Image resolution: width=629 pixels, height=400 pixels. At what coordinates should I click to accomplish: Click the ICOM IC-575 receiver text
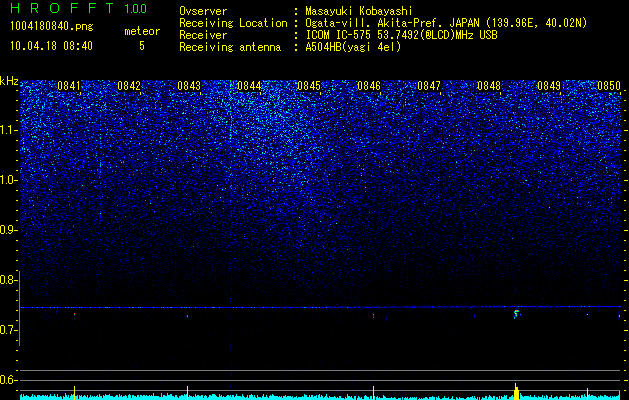tap(402, 35)
